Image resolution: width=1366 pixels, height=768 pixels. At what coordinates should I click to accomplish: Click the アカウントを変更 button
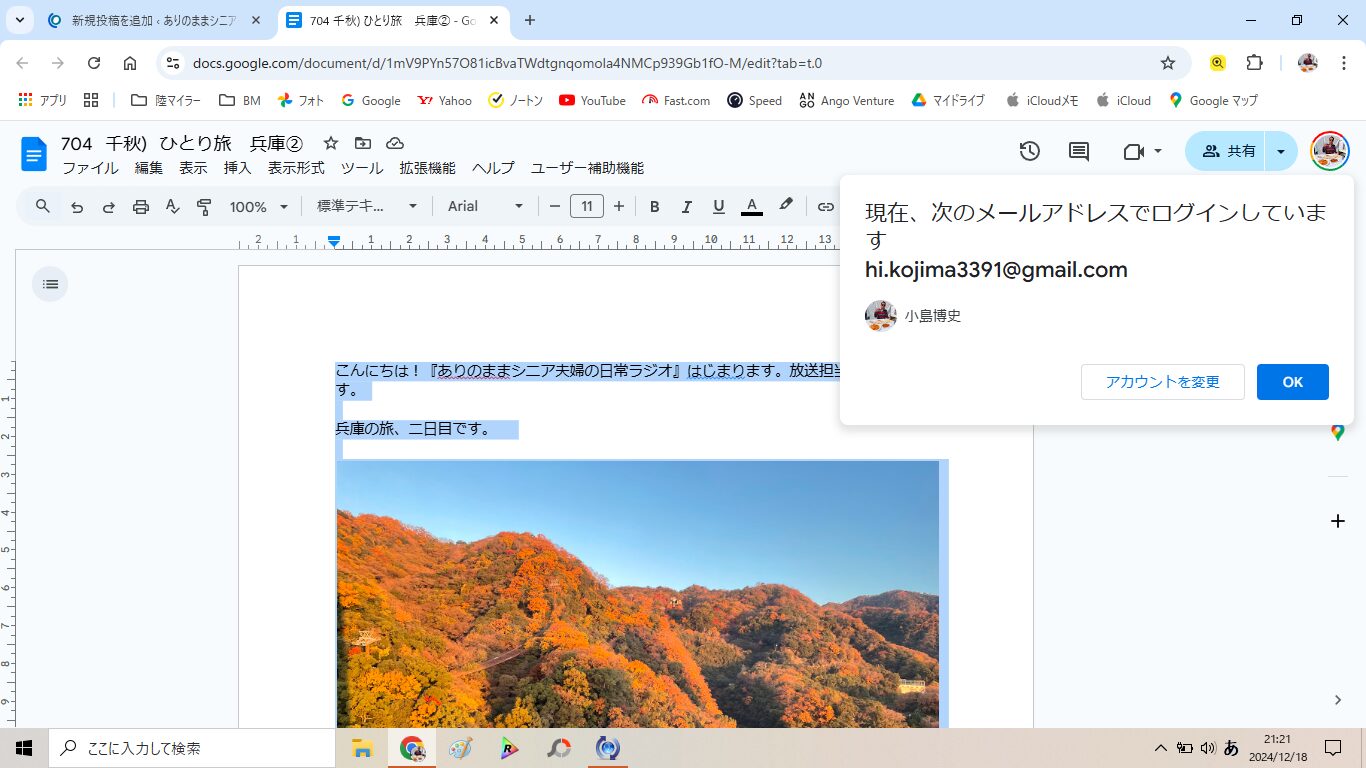[1162, 382]
